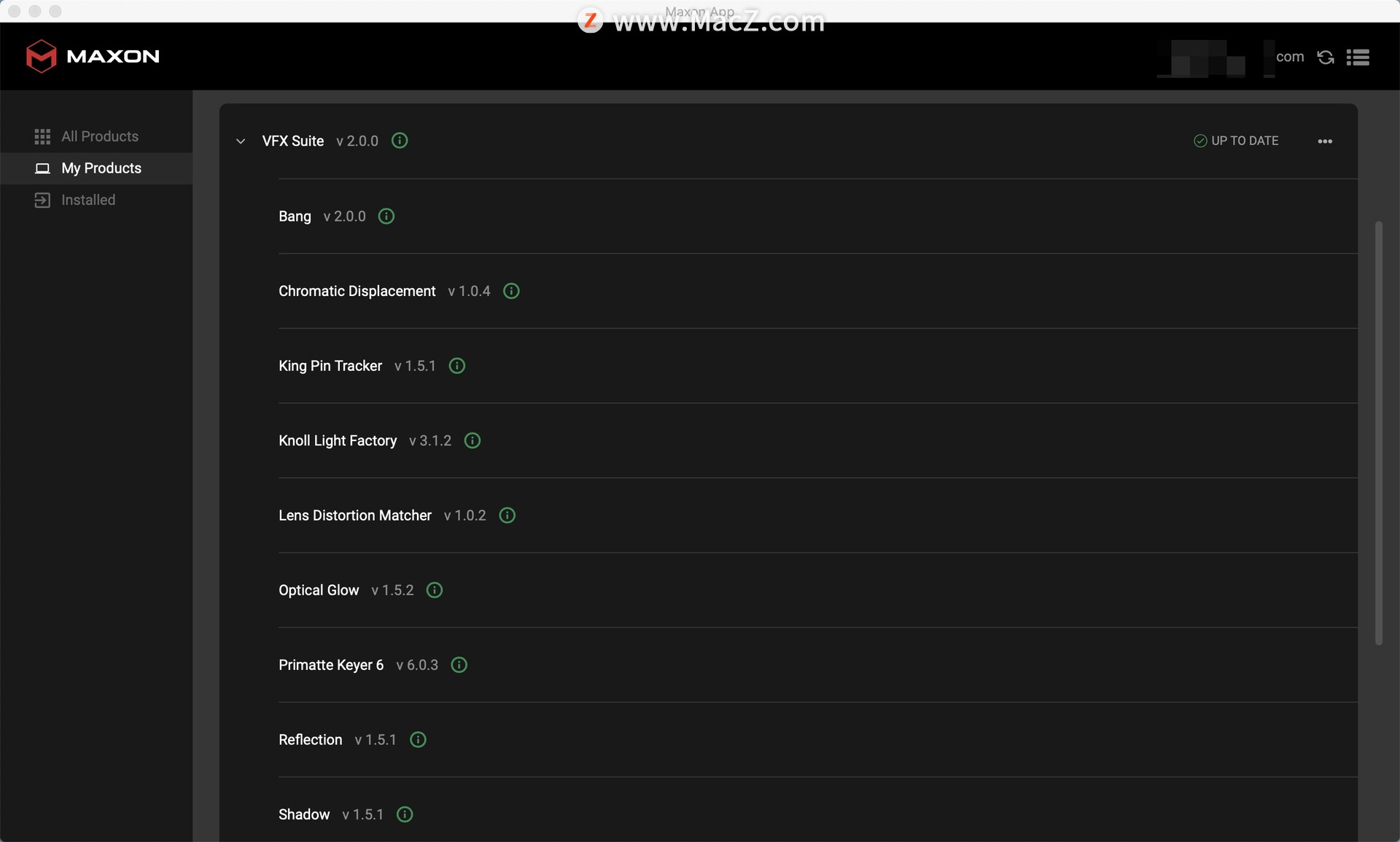
Task: Click the vertical scrollbar on right
Action: coord(1378,433)
